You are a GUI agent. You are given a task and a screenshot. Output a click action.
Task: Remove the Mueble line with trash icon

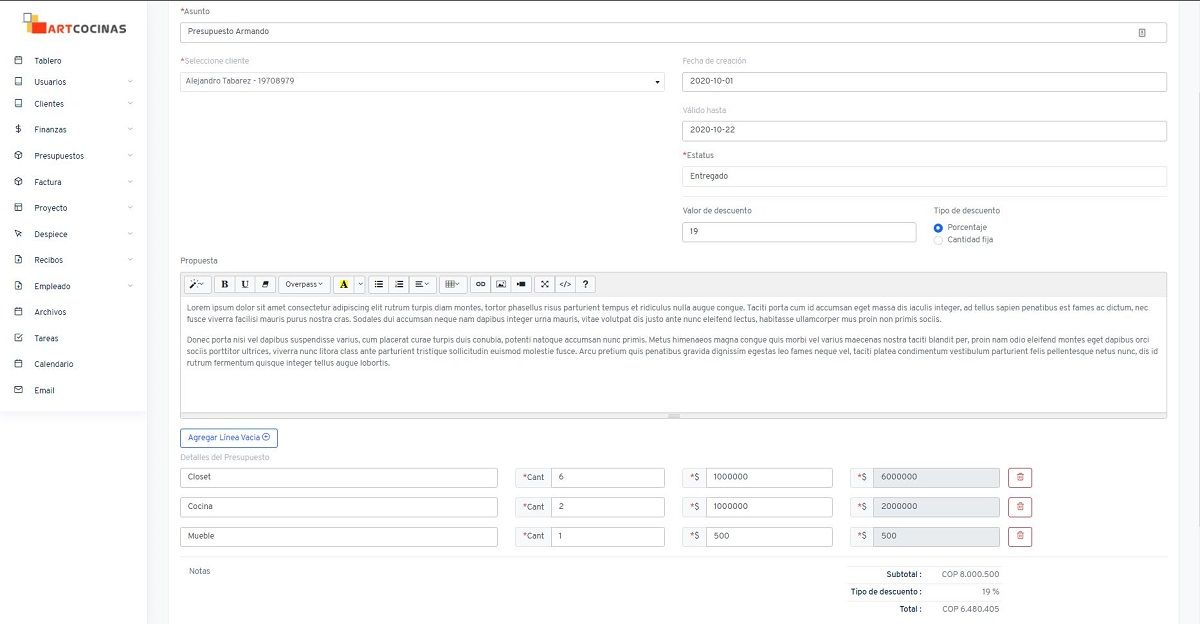[x=1020, y=537]
